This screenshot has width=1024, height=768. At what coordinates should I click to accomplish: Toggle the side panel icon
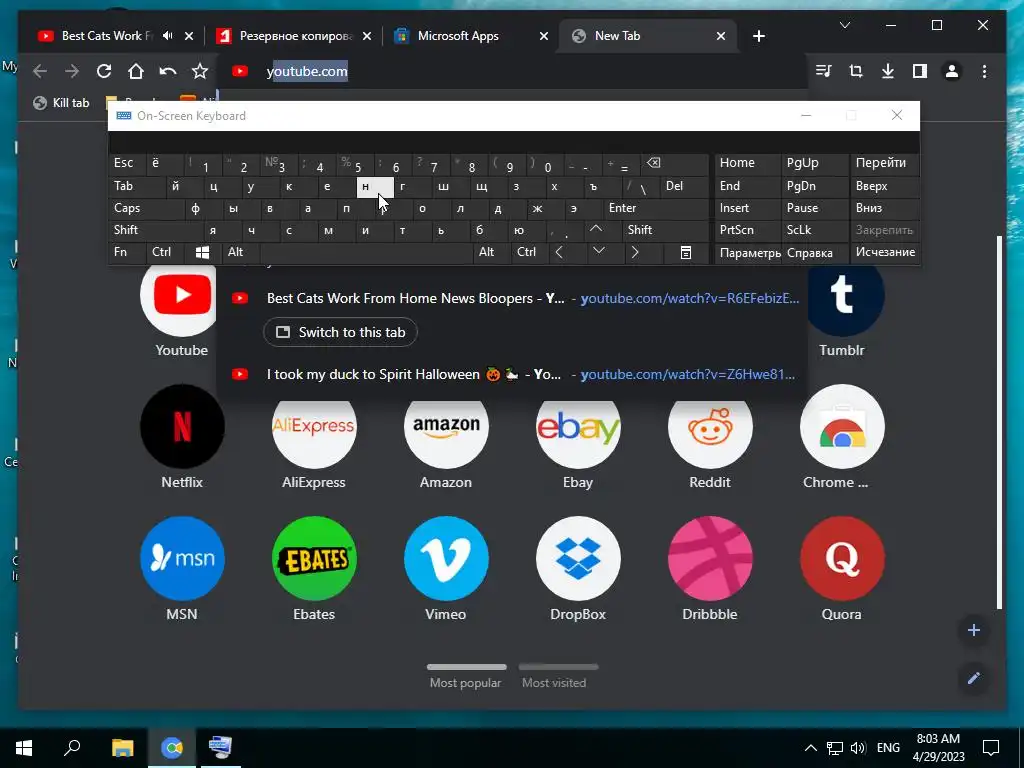[x=920, y=71]
